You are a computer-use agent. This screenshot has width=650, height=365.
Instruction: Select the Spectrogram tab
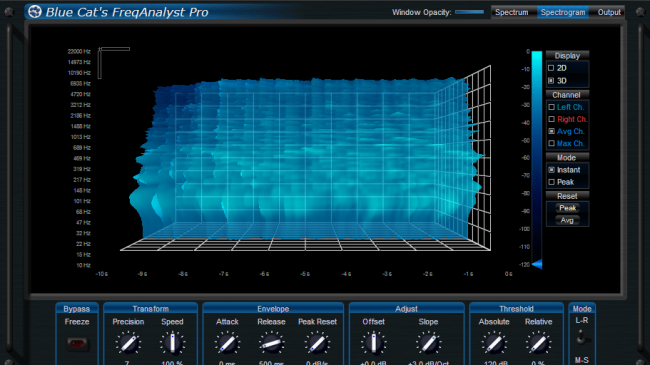click(x=563, y=12)
